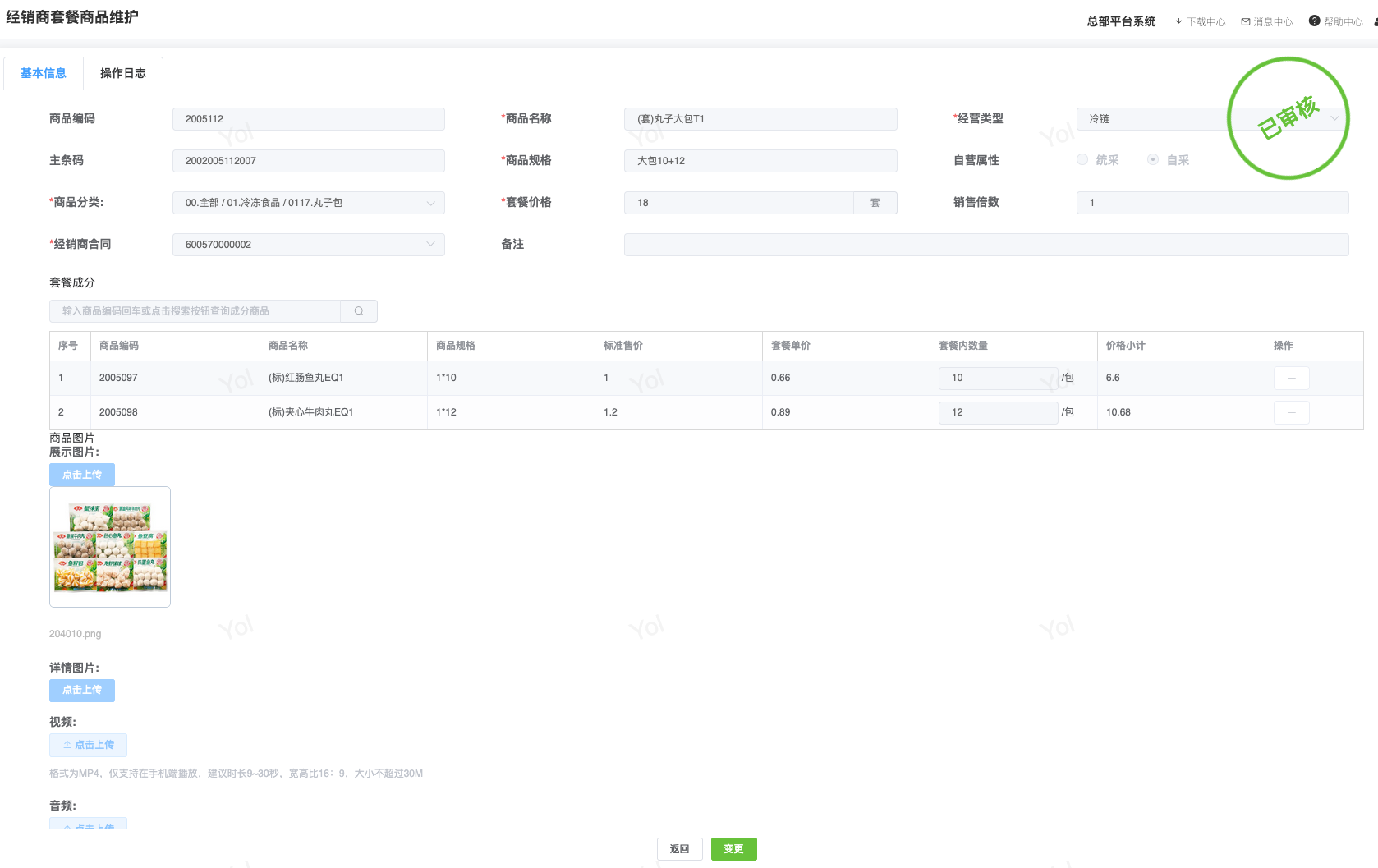Focus the 商品编码 field showing 2005112
This screenshot has height=868, width=1378.
click(309, 119)
